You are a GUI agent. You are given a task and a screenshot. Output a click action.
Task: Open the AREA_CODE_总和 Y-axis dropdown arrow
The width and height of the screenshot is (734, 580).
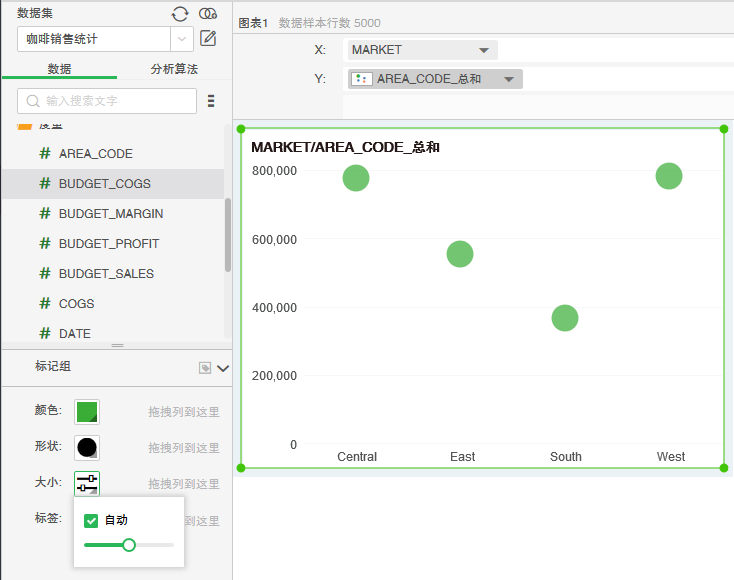click(509, 79)
